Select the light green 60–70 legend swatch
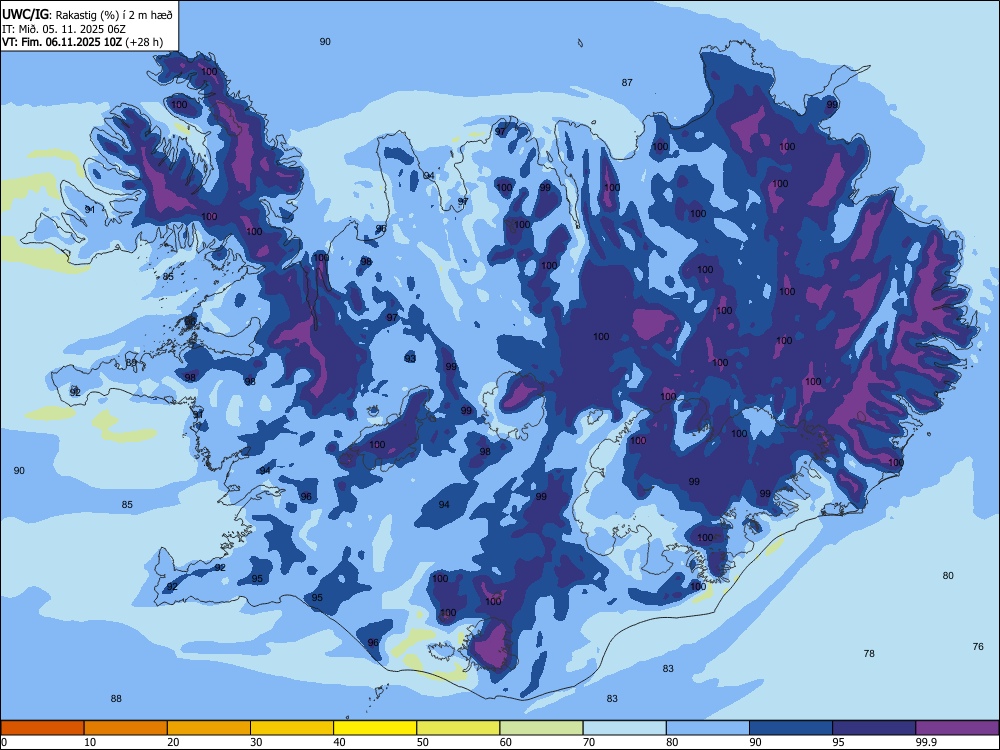The height and width of the screenshot is (750, 1000). coord(541,728)
